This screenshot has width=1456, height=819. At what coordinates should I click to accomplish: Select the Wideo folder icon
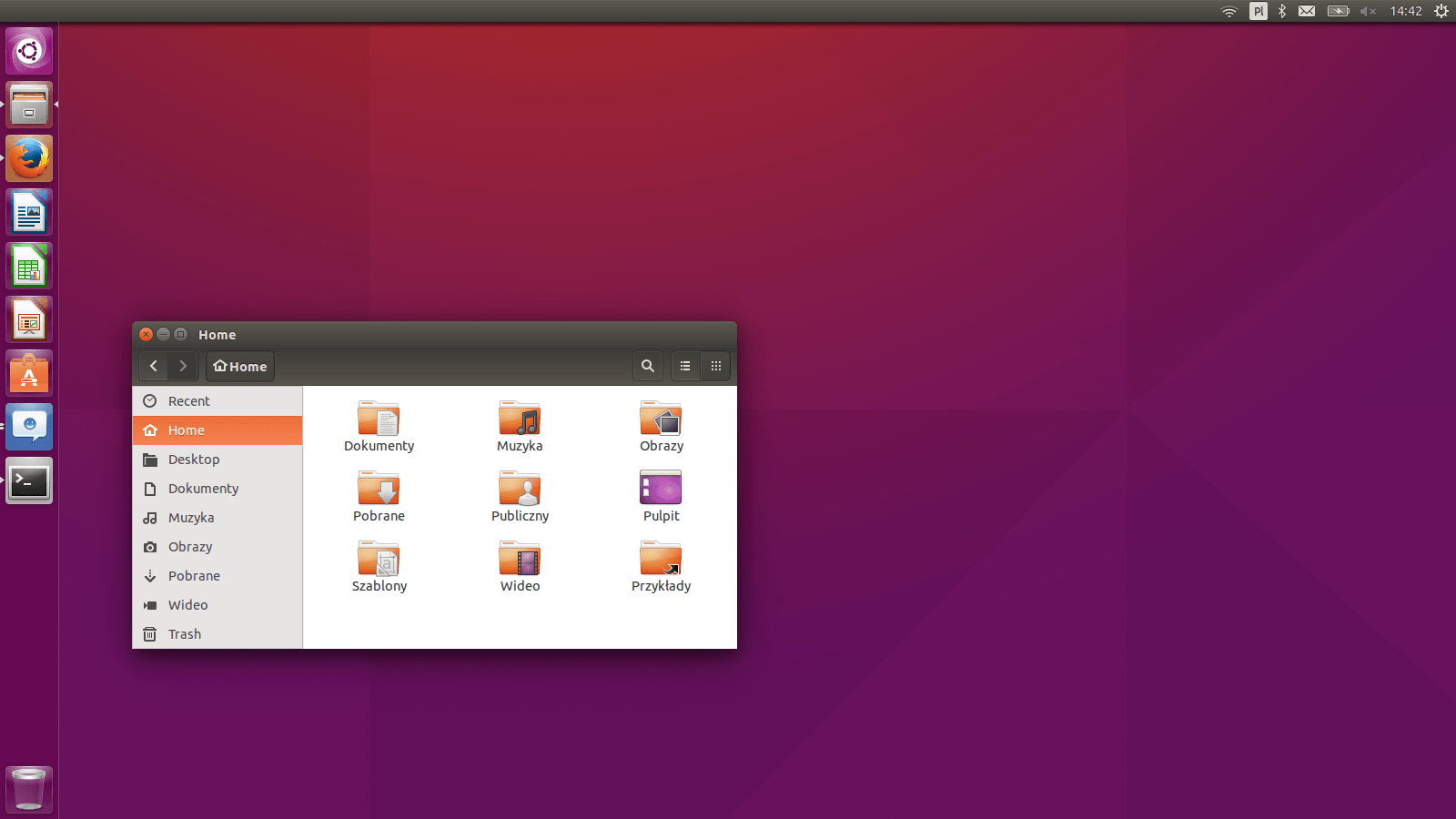tap(520, 559)
